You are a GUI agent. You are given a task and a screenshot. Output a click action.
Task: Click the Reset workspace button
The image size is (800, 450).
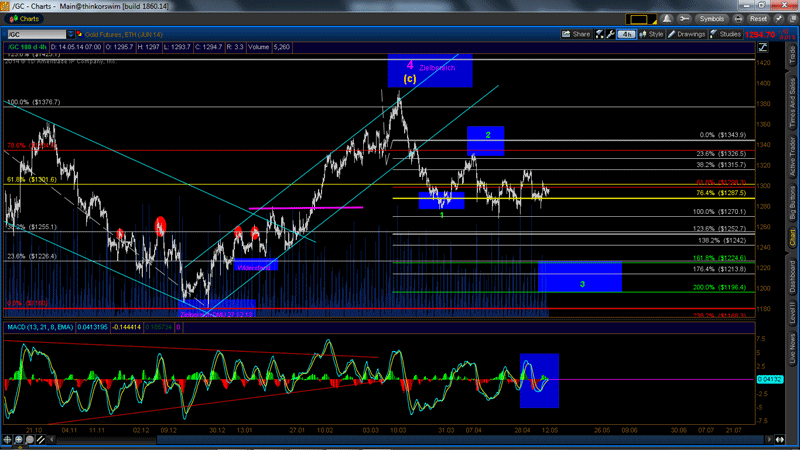(759, 18)
